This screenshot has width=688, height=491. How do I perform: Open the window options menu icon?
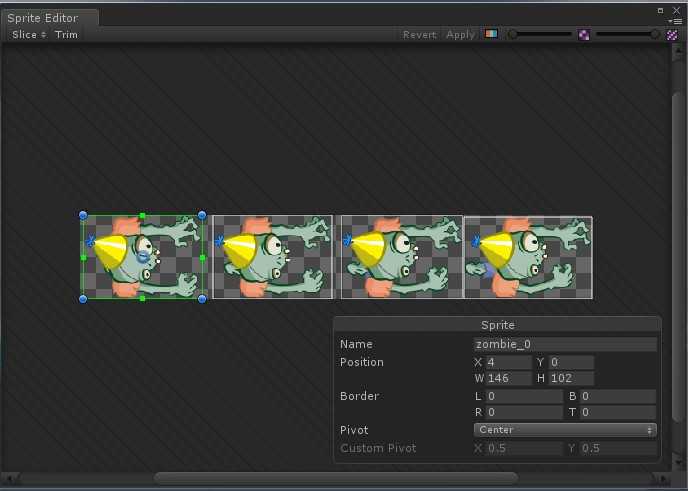point(675,21)
